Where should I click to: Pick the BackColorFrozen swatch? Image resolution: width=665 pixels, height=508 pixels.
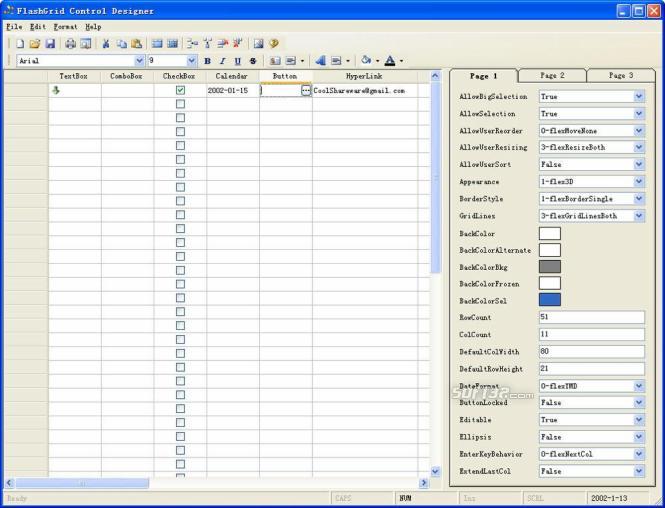tap(550, 283)
